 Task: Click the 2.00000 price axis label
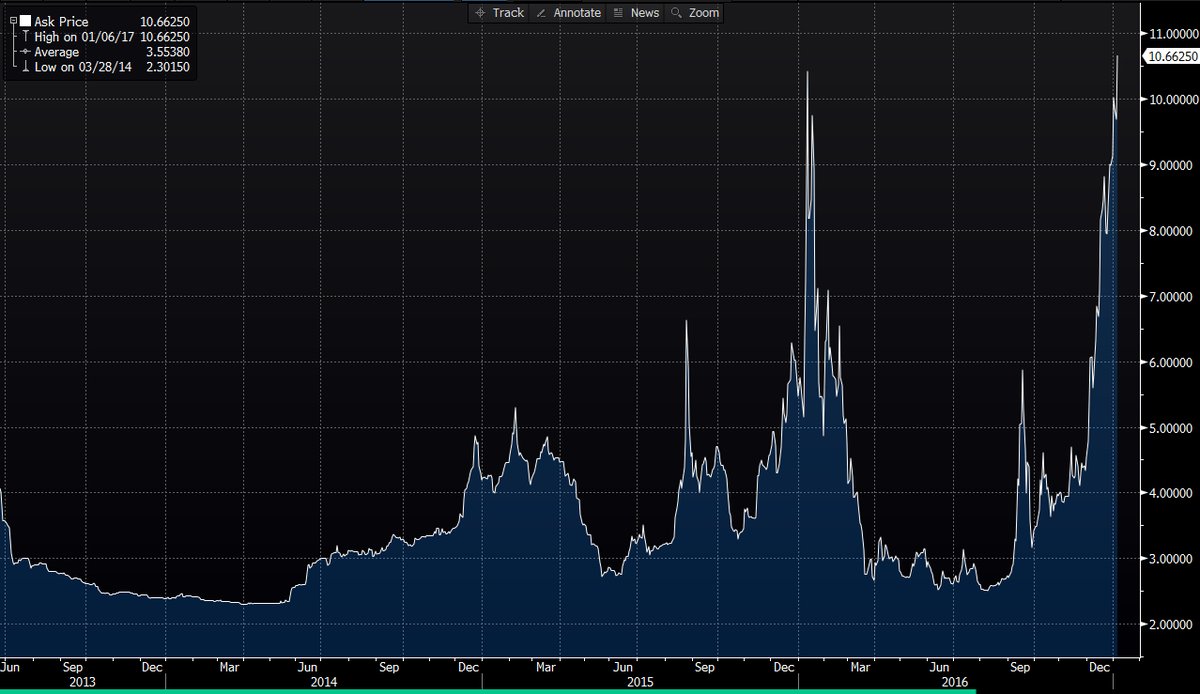[x=1169, y=624]
